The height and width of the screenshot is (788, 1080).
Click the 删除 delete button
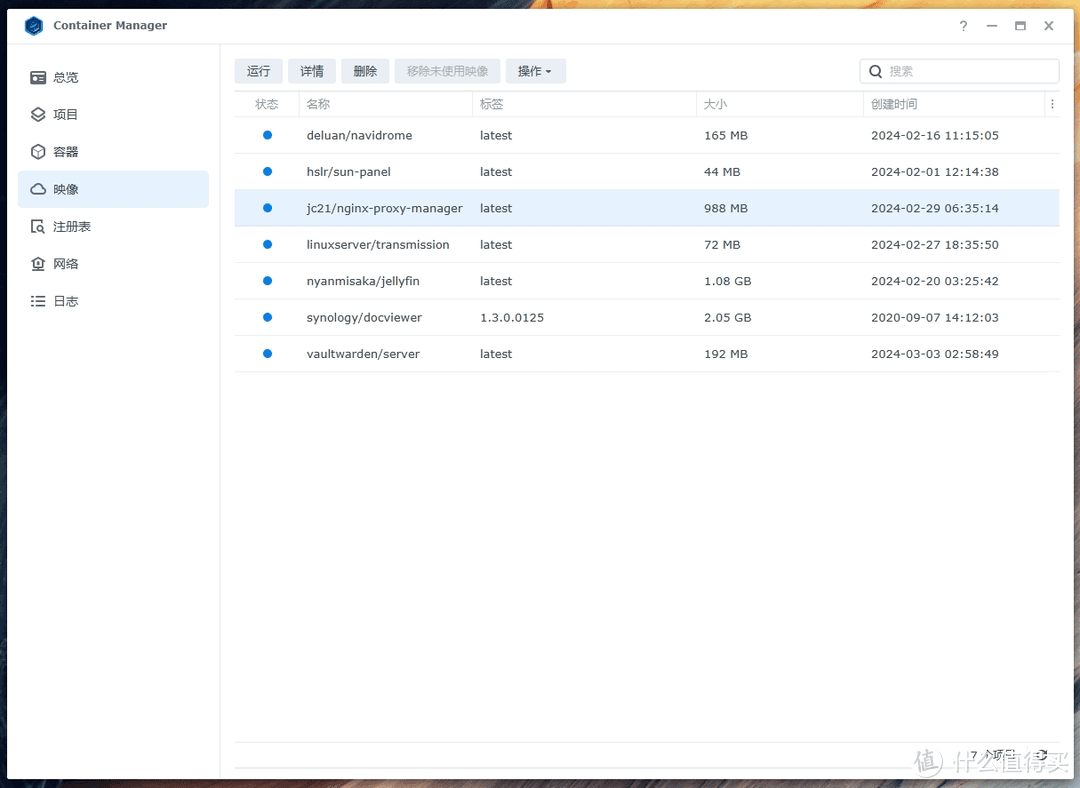pos(365,71)
